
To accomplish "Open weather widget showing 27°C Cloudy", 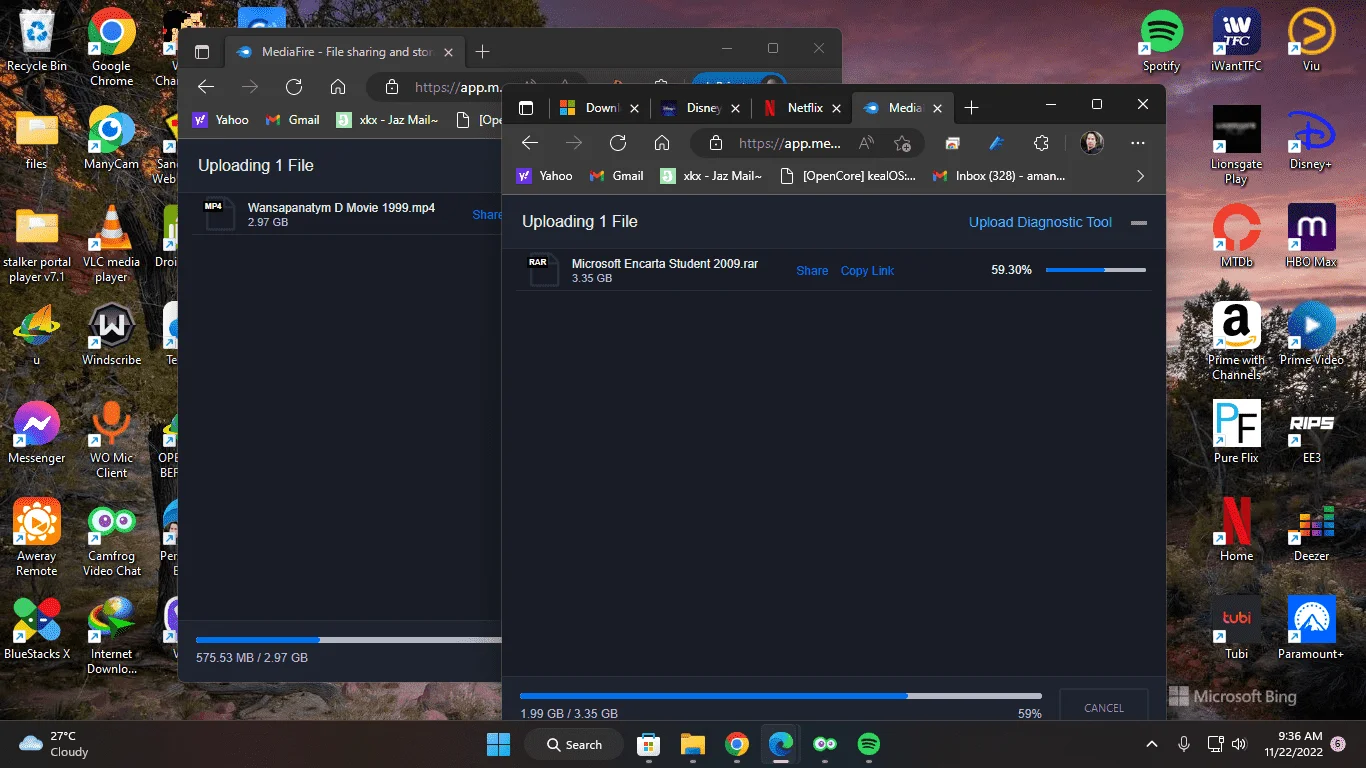I will (x=55, y=744).
